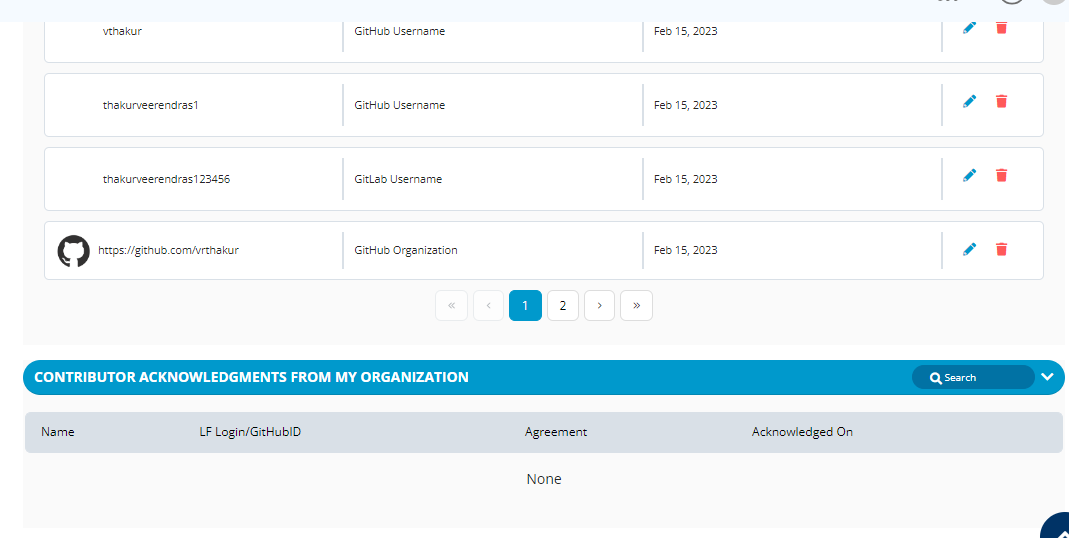Edit the vthakur GitHub Username entry
1069x538 pixels.
coord(969,28)
